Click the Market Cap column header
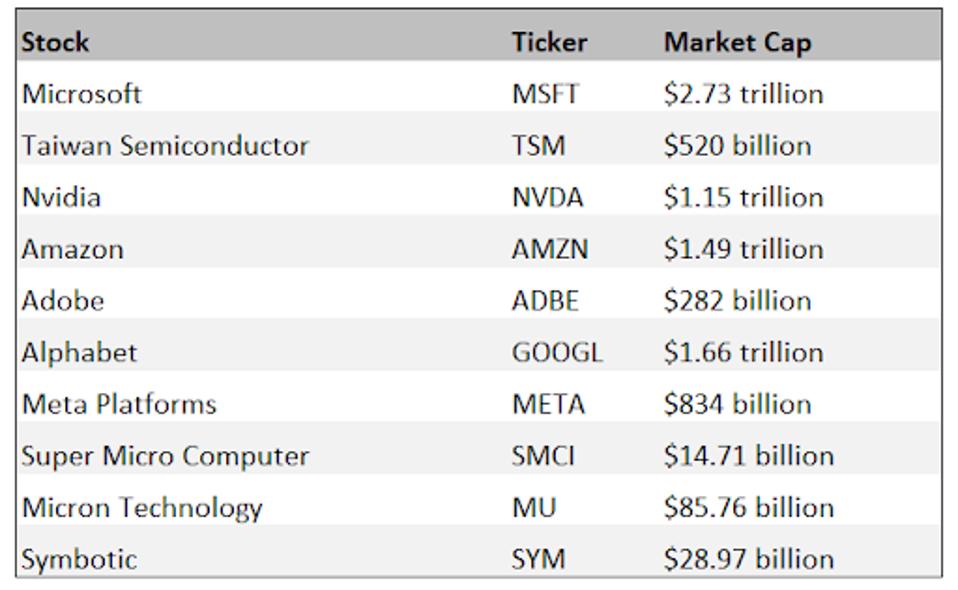958x590 pixels. coord(737,42)
